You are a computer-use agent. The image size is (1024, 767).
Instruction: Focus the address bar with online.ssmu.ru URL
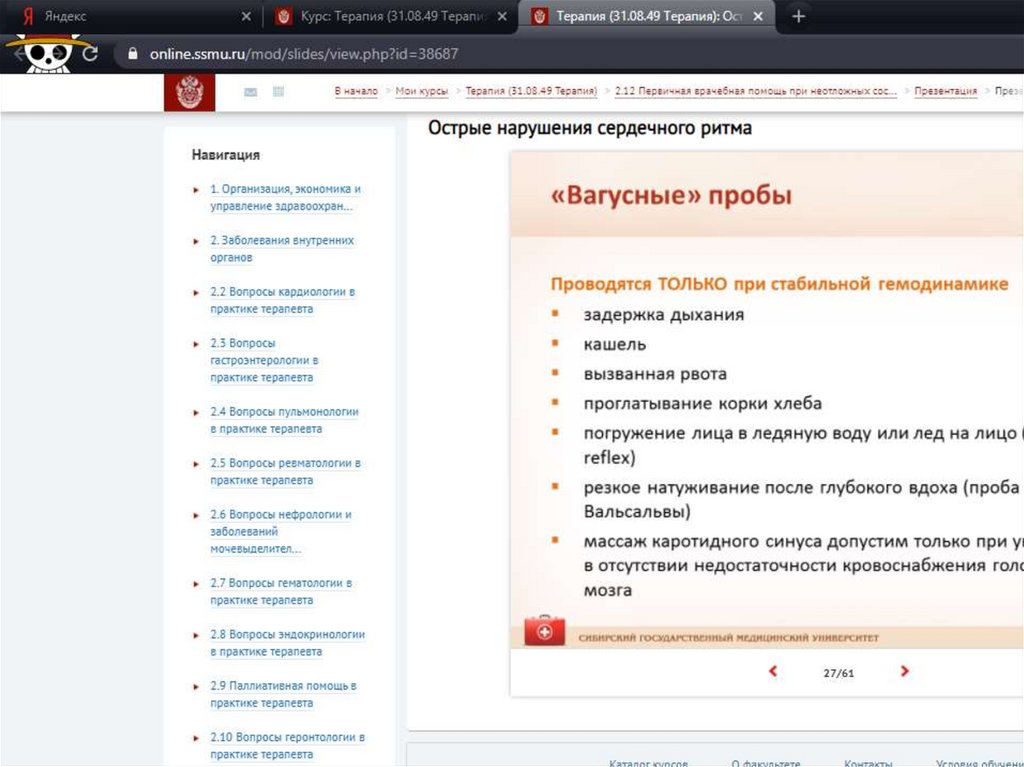coord(568,54)
